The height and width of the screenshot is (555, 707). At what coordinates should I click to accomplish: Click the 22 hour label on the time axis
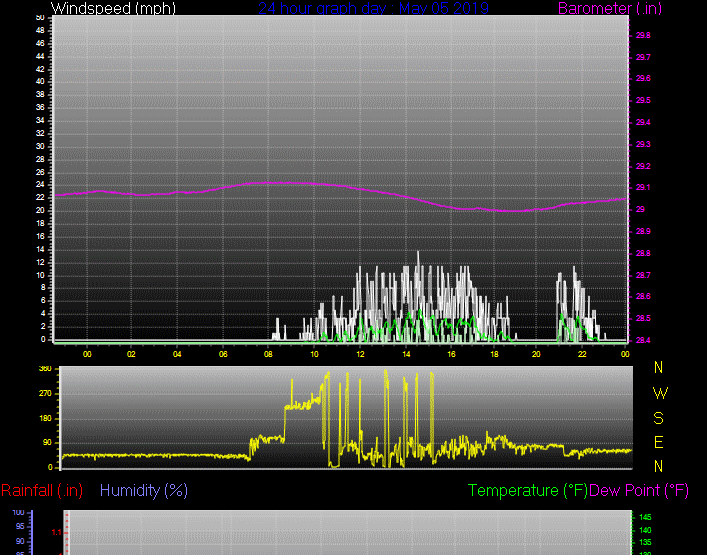coord(582,354)
